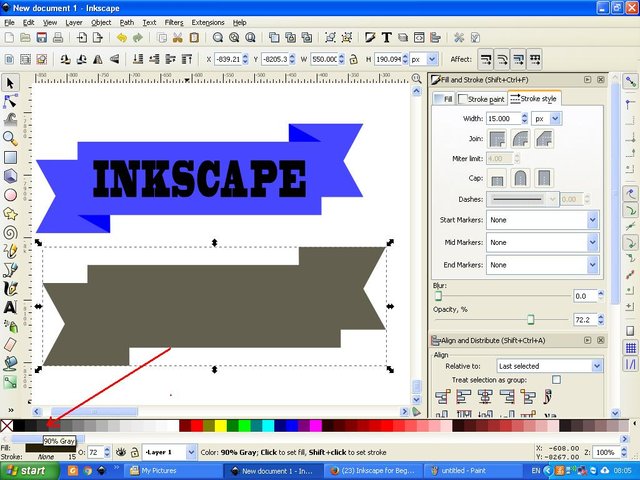Viewport: 640px width, 480px height.
Task: Pick the magenta palette swatch
Action: point(316,426)
